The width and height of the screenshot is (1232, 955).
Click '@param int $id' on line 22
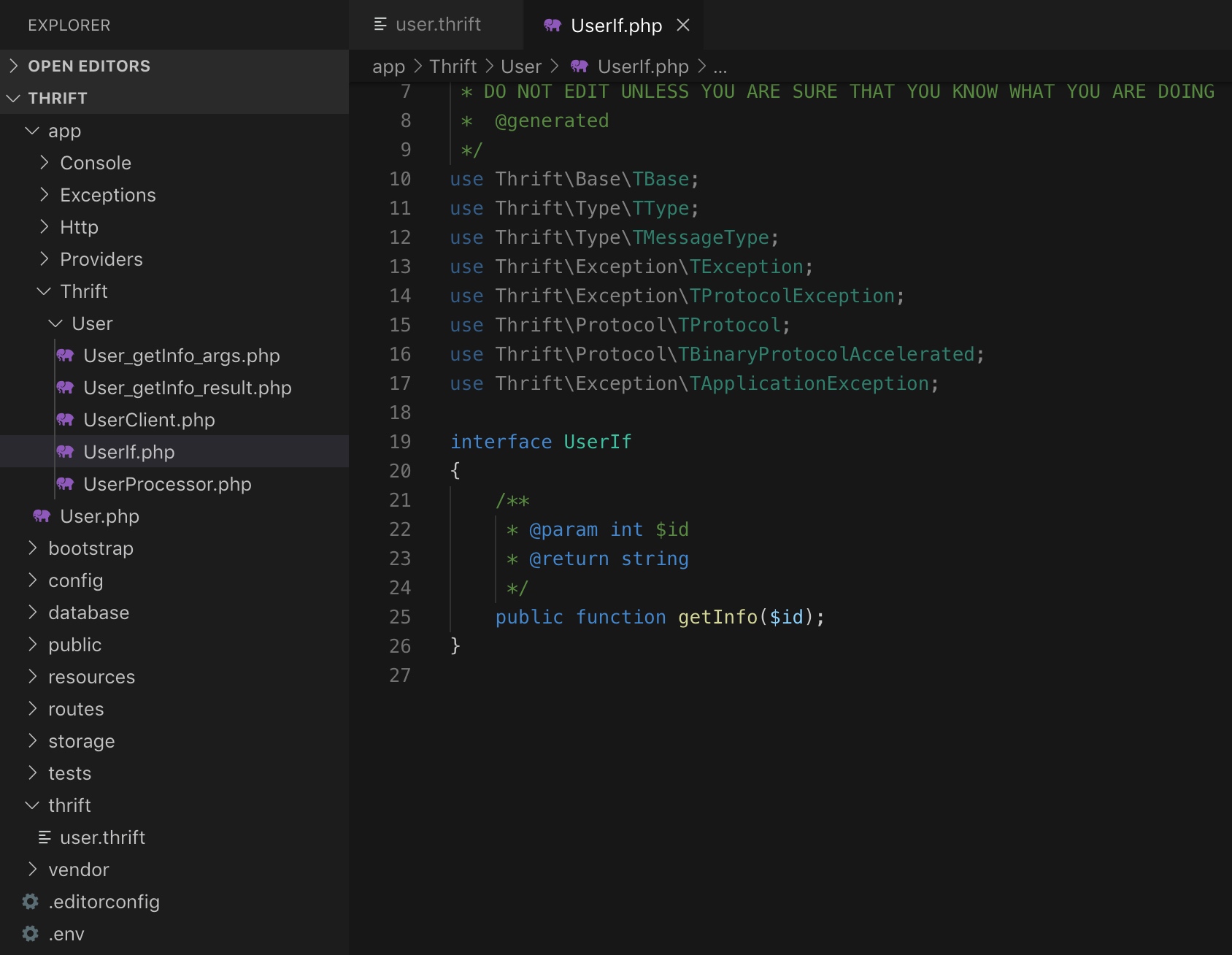click(x=609, y=529)
